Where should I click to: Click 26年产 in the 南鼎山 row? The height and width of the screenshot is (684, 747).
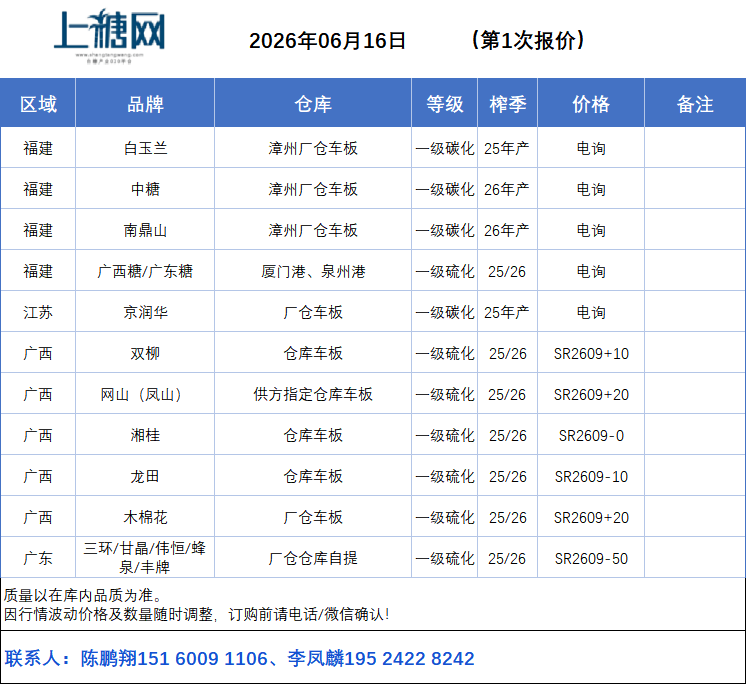pyautogui.click(x=507, y=230)
